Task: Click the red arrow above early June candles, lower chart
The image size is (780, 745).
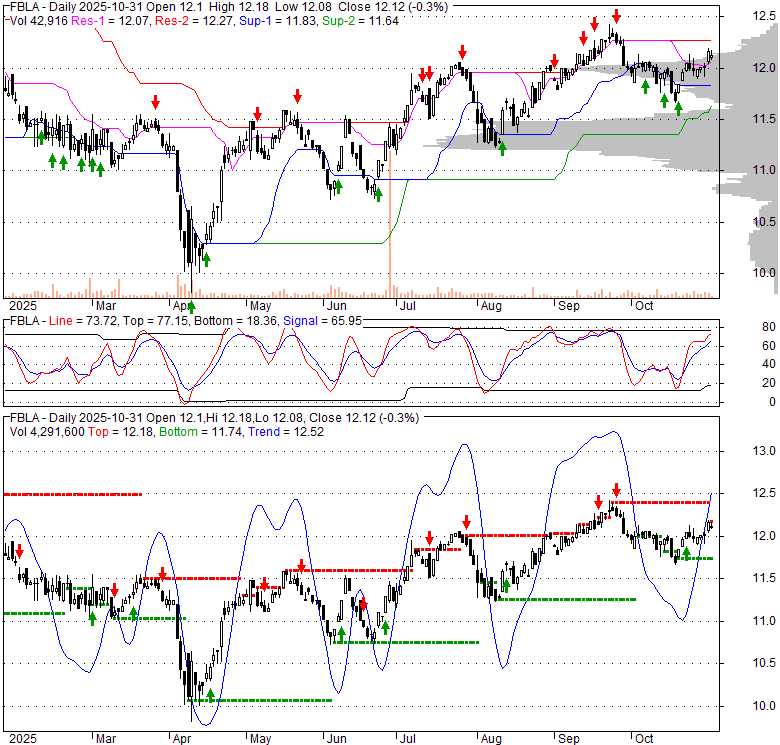Action: pos(364,603)
